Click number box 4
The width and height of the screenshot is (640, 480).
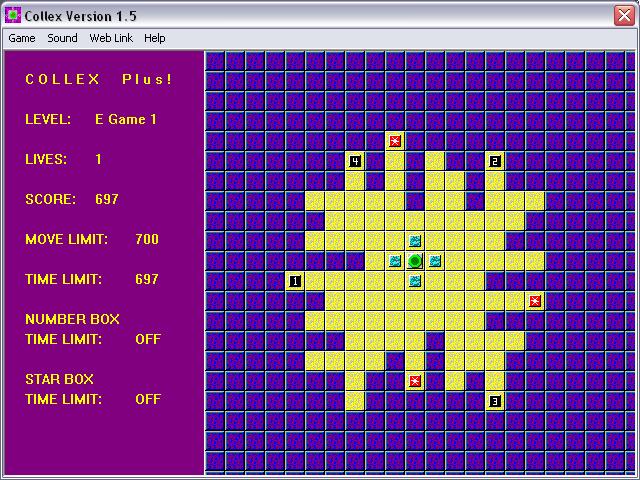[x=355, y=161]
